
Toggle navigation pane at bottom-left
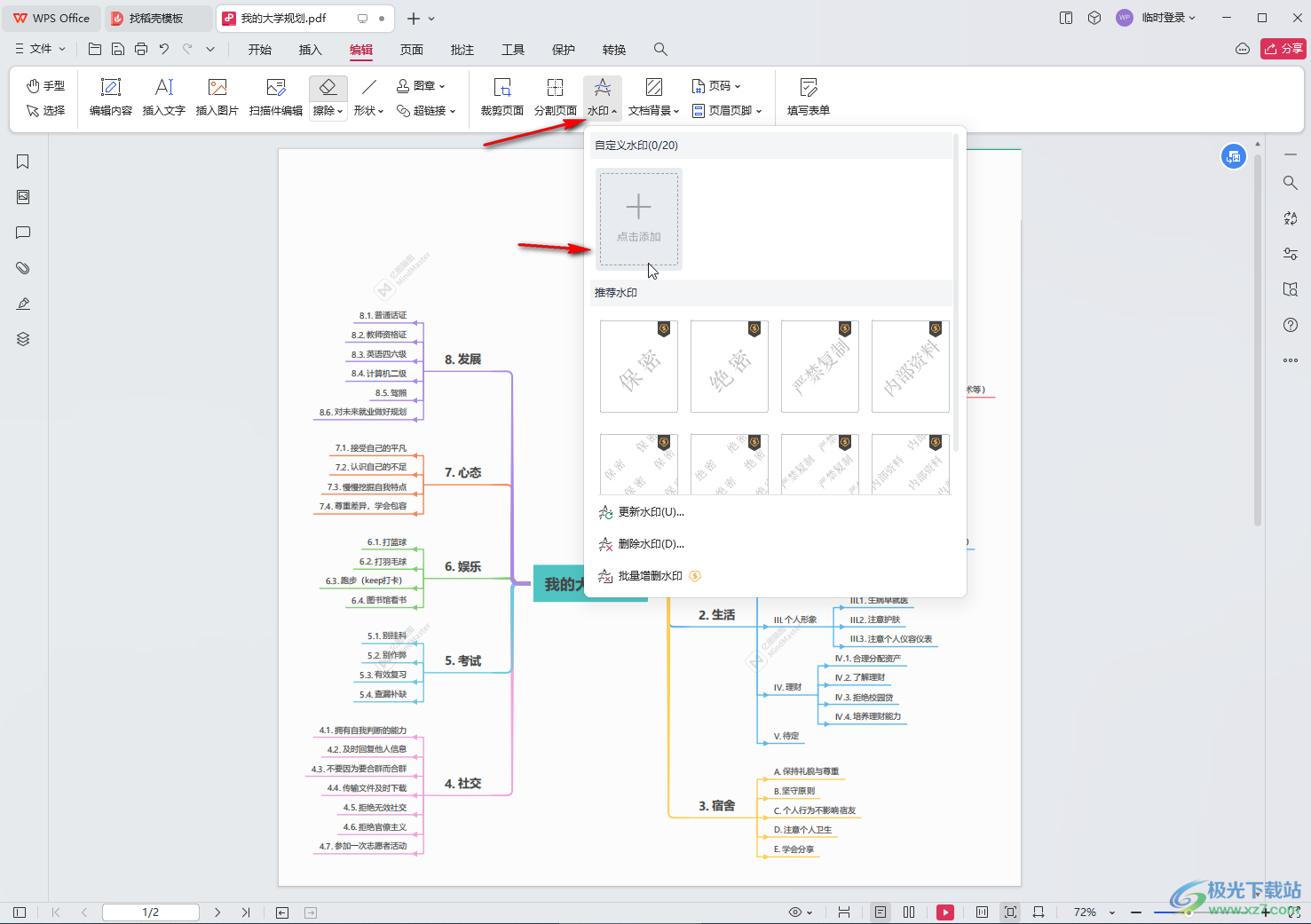click(20, 912)
